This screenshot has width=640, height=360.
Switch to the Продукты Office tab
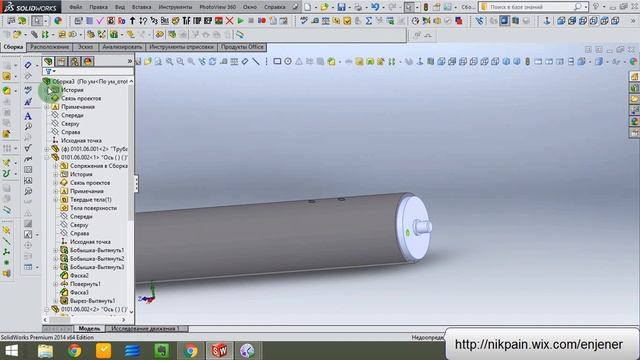242,47
